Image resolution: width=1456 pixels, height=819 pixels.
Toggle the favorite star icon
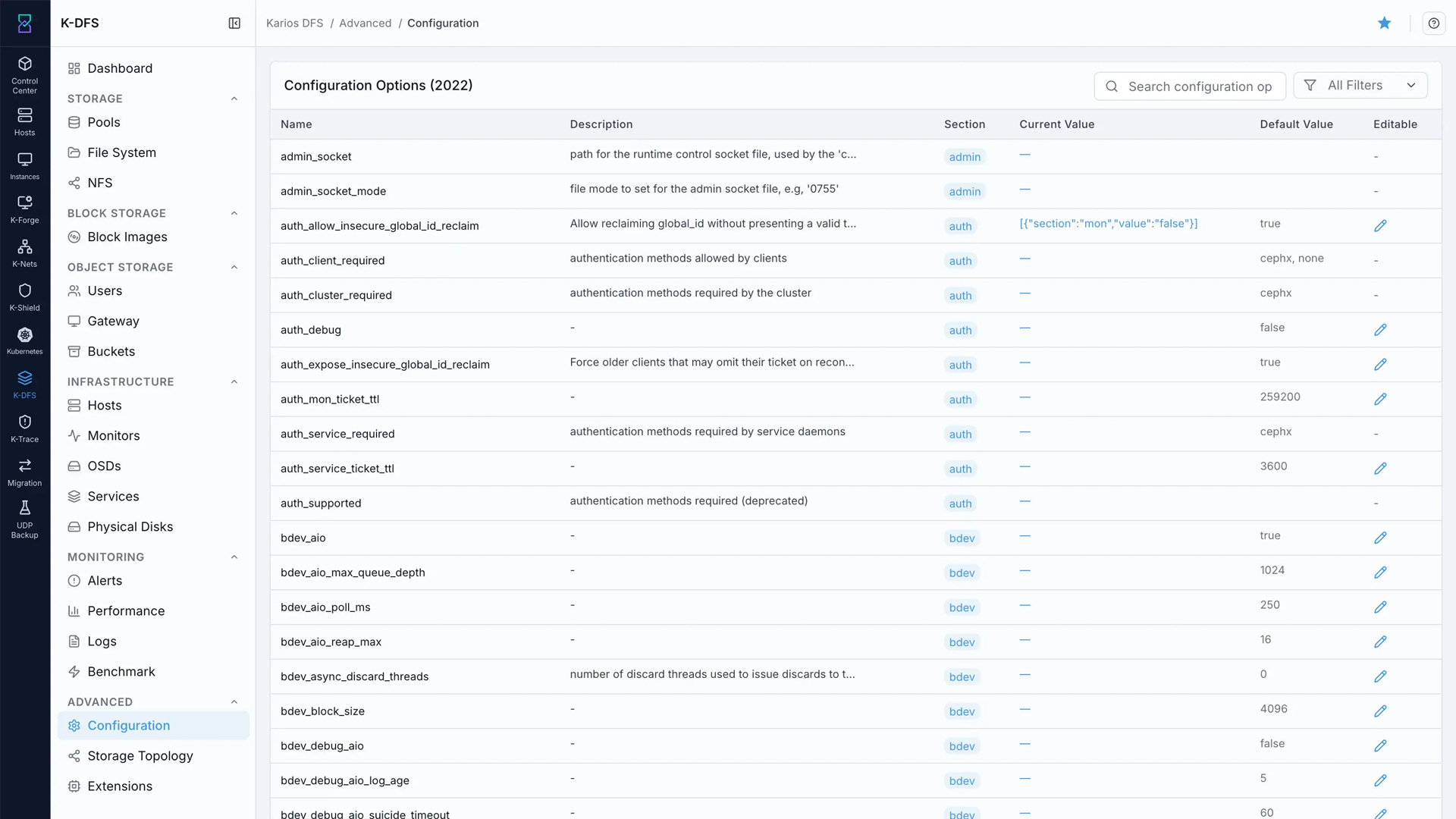pyautogui.click(x=1384, y=24)
